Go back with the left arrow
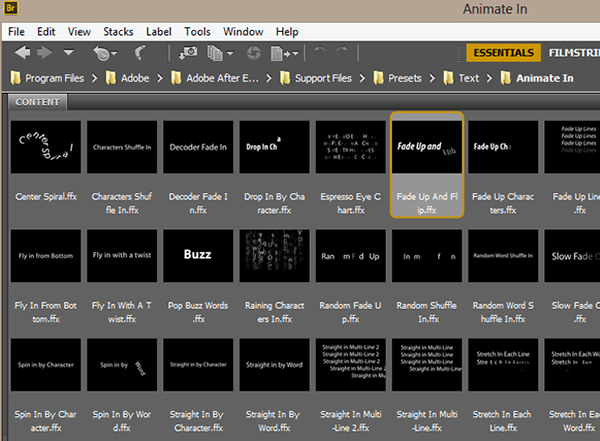600x441 pixels. click(x=23, y=52)
